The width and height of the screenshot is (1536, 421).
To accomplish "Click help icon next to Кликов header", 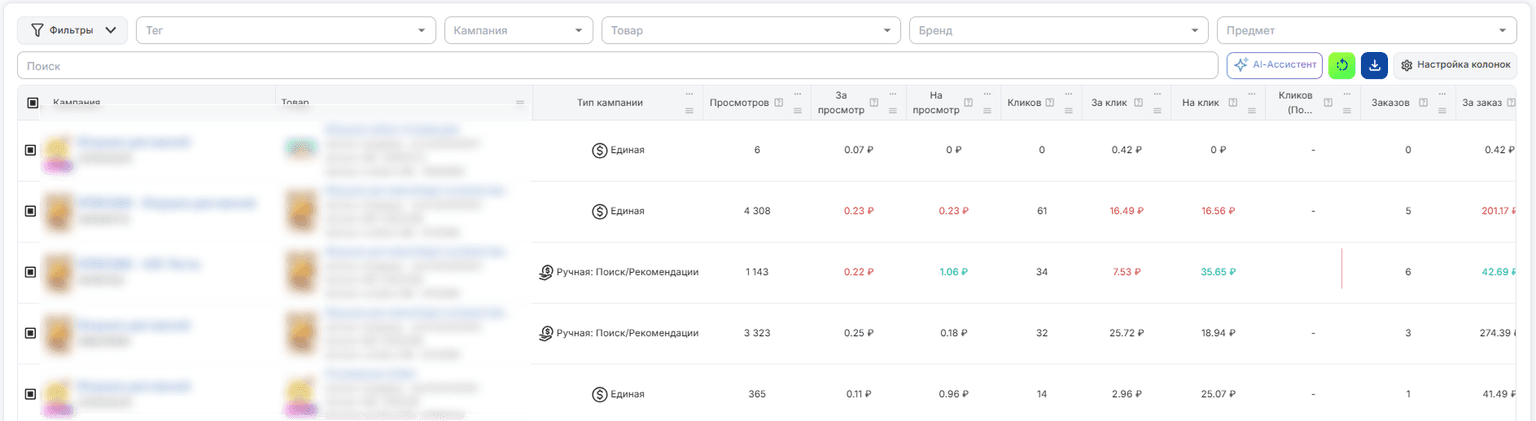I will pos(1050,103).
